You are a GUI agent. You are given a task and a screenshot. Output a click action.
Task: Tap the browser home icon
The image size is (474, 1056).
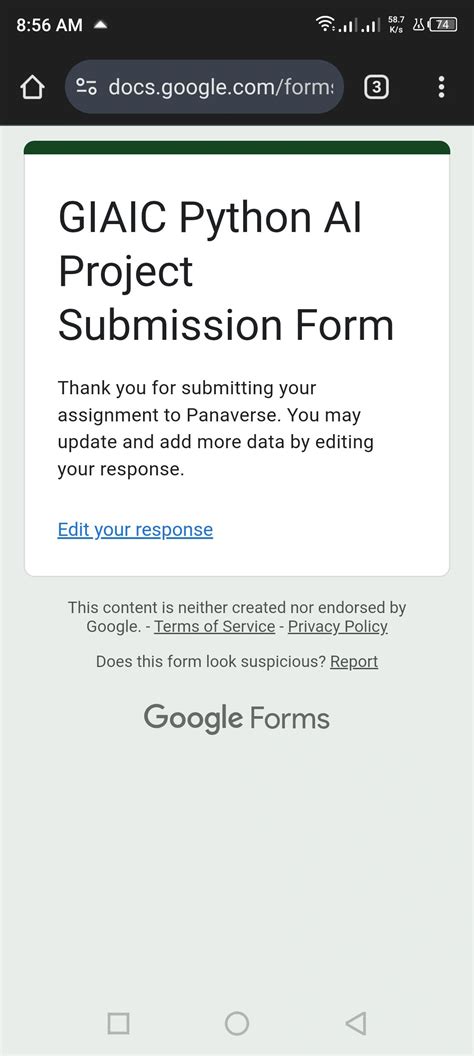[32, 87]
